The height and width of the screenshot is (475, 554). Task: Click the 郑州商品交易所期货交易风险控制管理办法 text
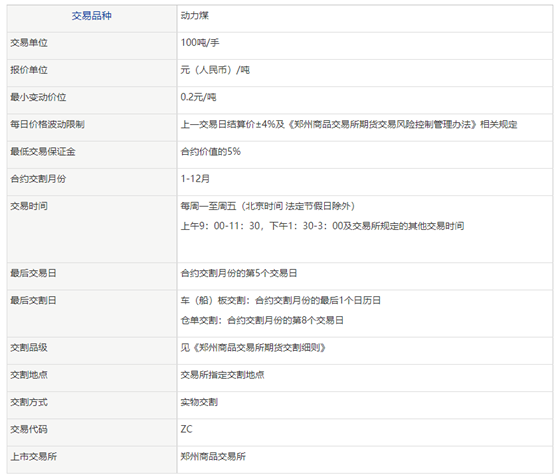[383, 124]
